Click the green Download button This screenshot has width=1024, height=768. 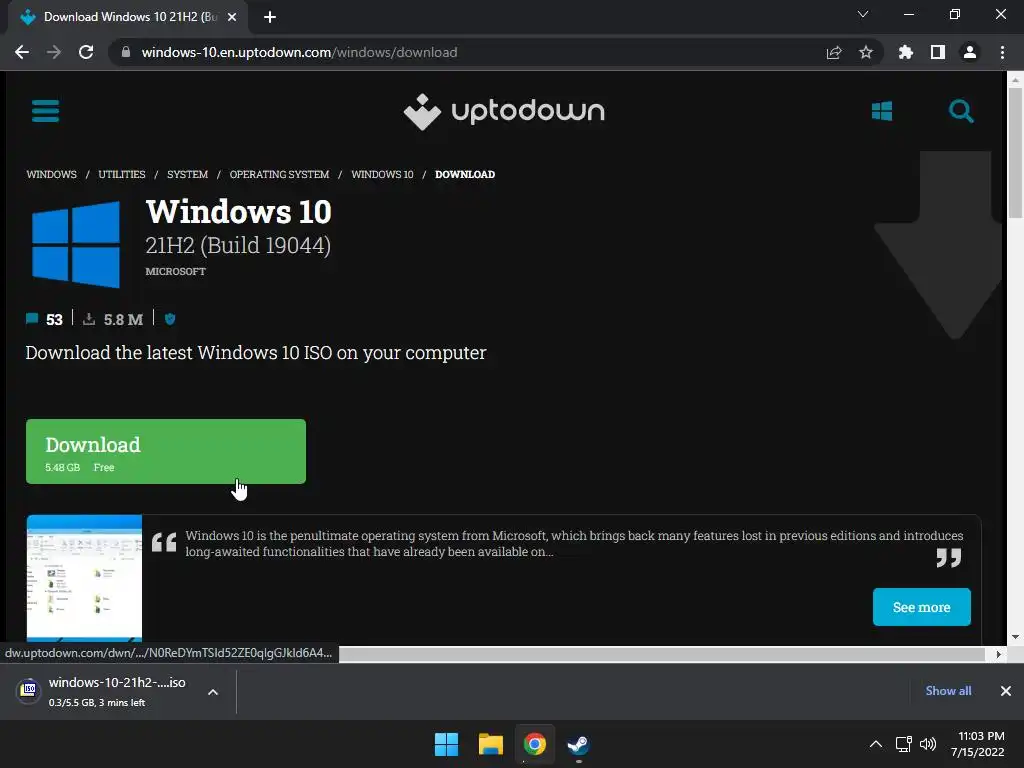coord(166,451)
